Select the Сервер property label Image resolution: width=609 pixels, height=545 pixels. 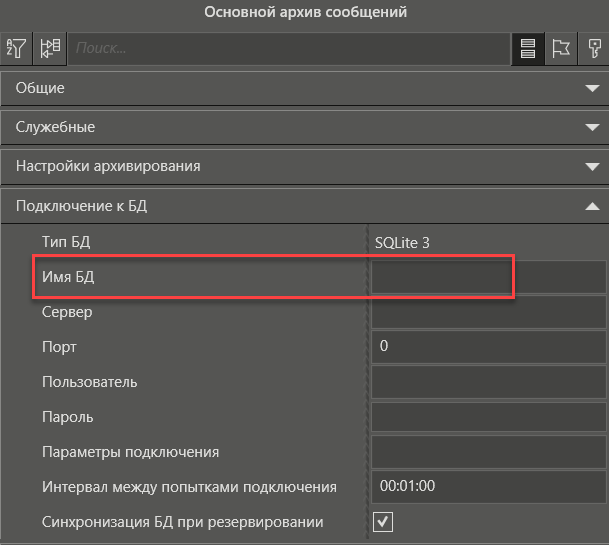67,312
